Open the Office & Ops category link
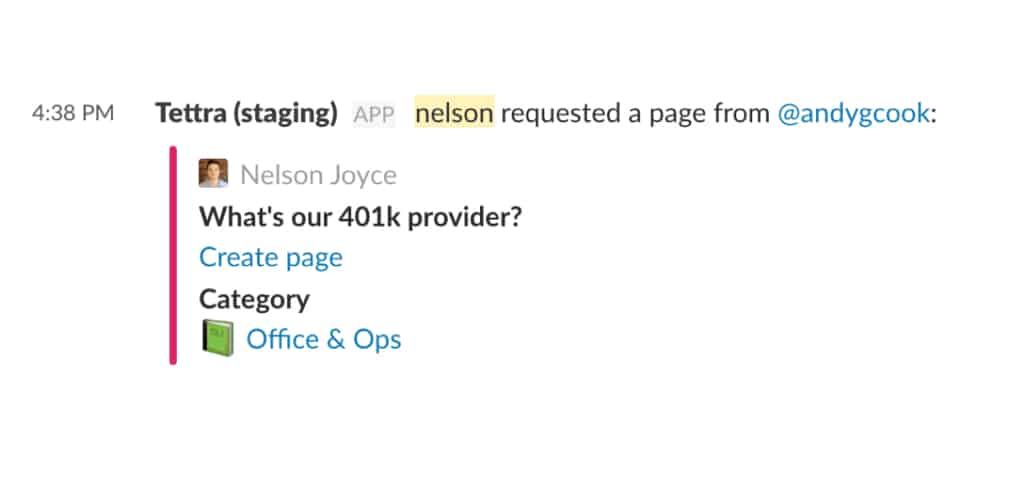 pyautogui.click(x=323, y=339)
